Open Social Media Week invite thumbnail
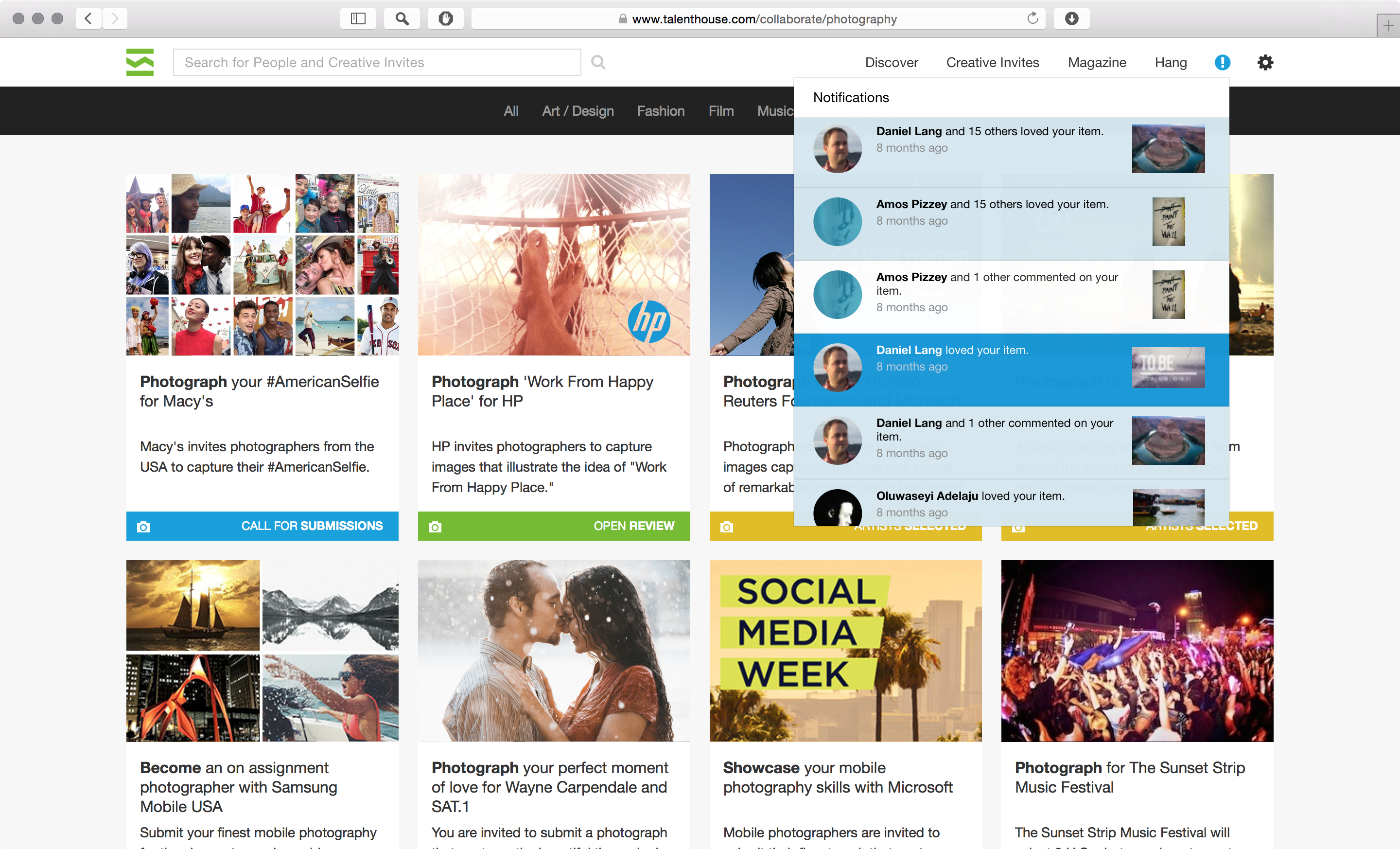This screenshot has height=849, width=1400. click(845, 650)
